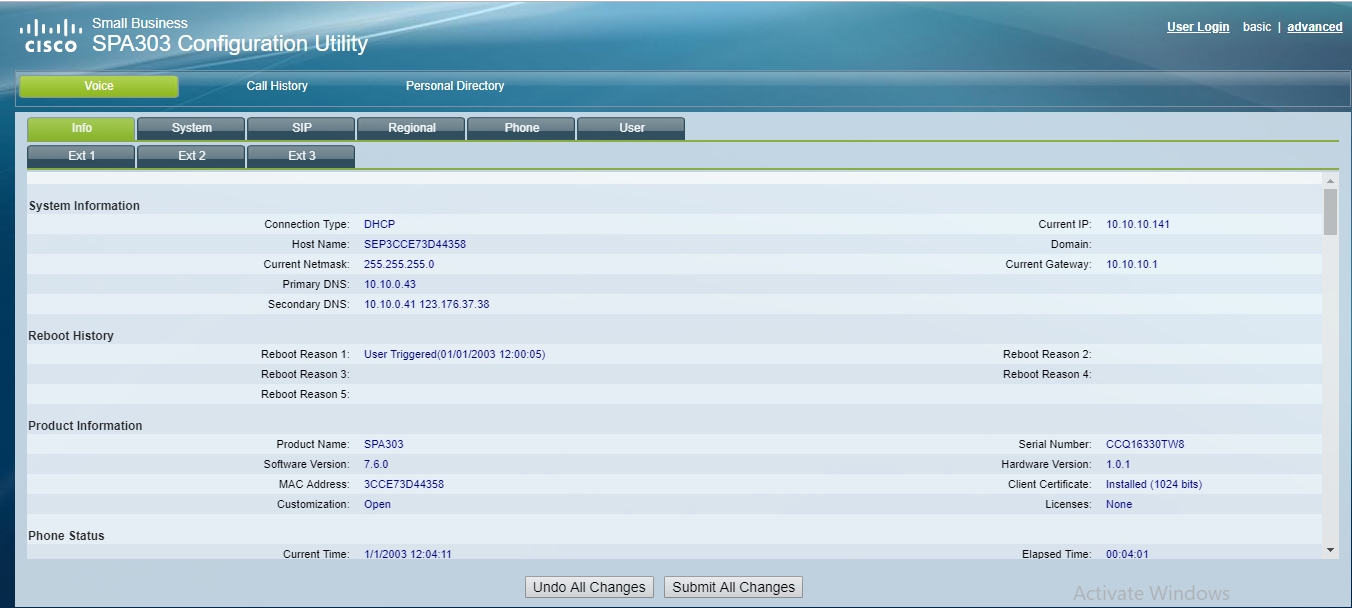Click Secondary DNS value 10.10.0.41 123.176.37.38
Image resolution: width=1352 pixels, height=608 pixels.
[x=427, y=304]
